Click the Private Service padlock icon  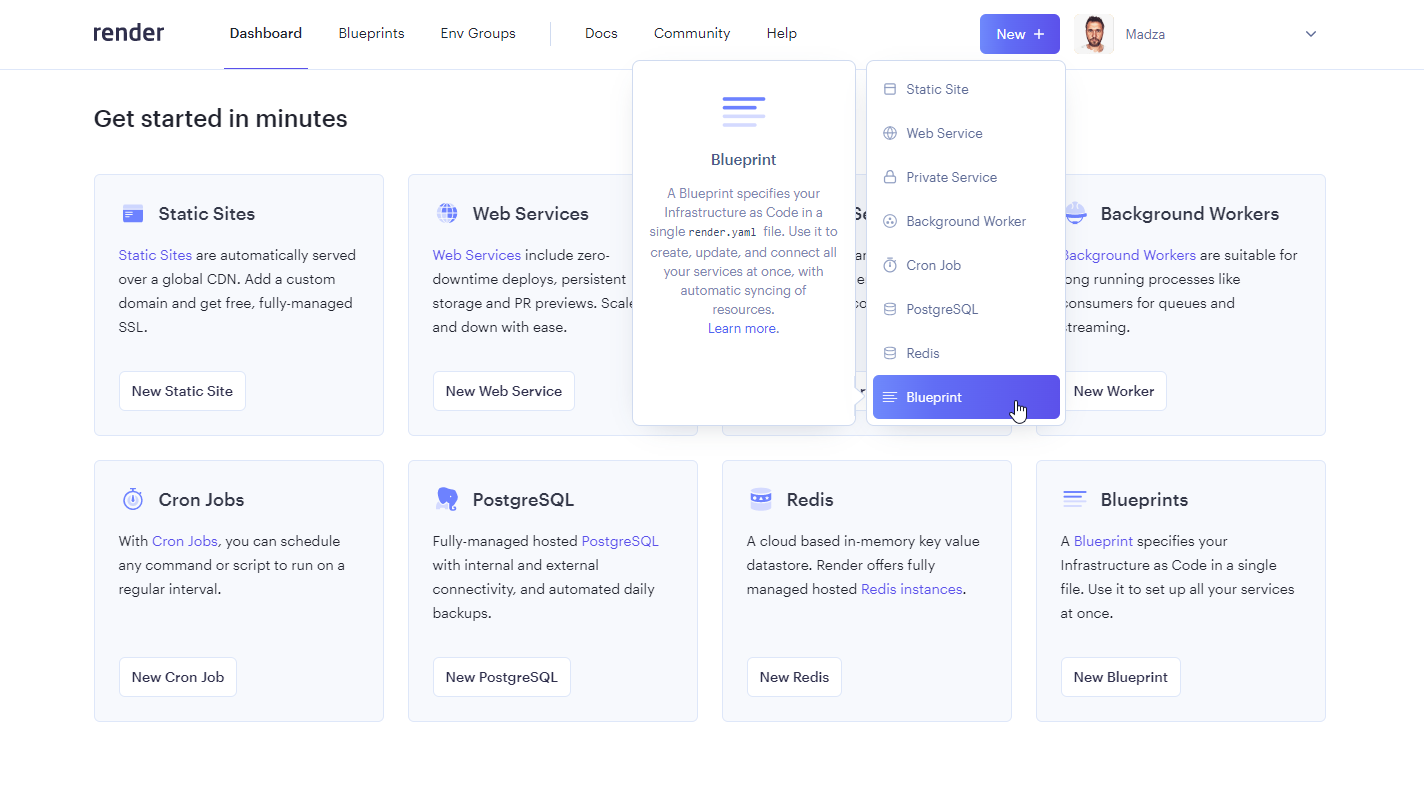pyautogui.click(x=889, y=177)
